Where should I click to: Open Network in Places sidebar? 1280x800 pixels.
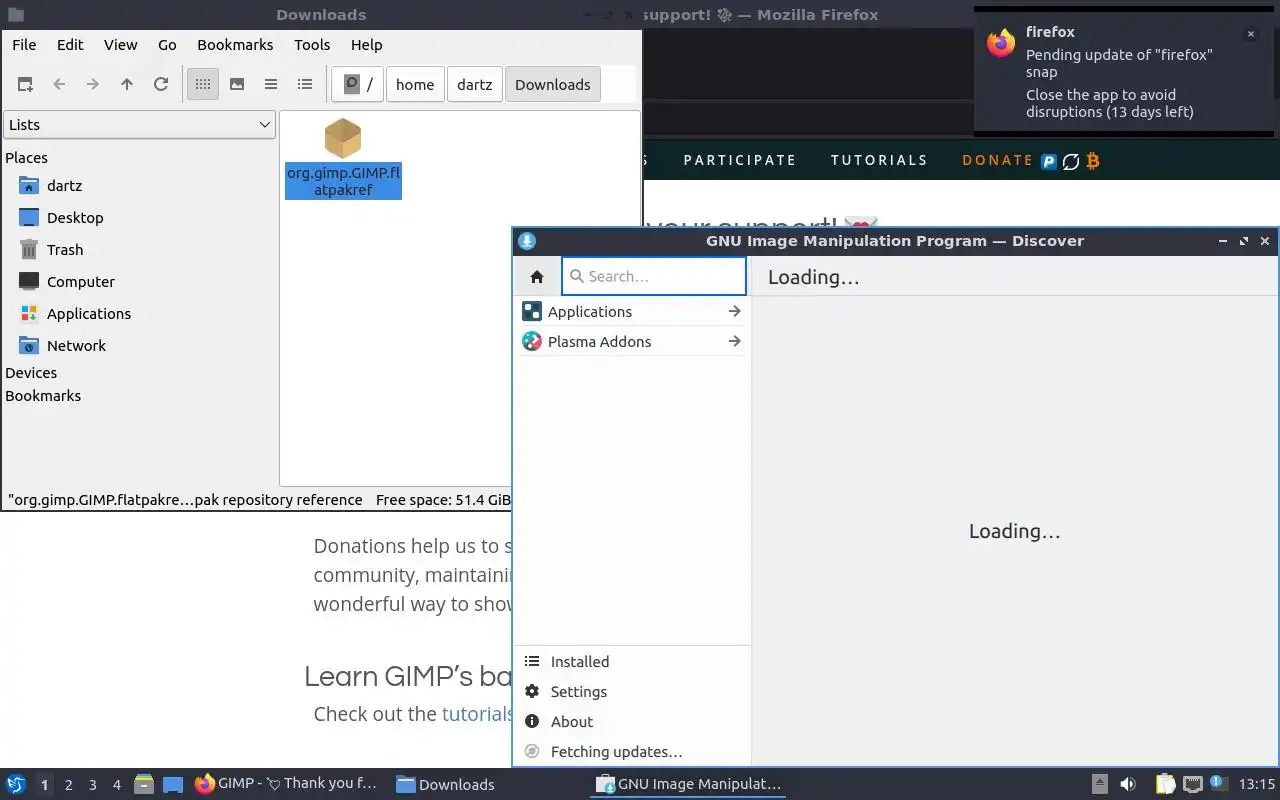coord(76,346)
